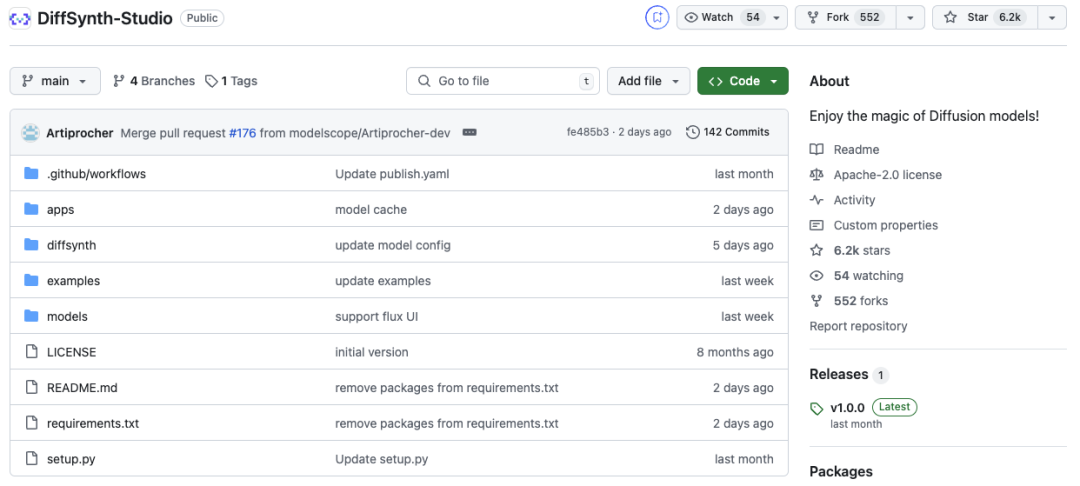Open the Packages heading
The height and width of the screenshot is (486, 1080).
841,472
